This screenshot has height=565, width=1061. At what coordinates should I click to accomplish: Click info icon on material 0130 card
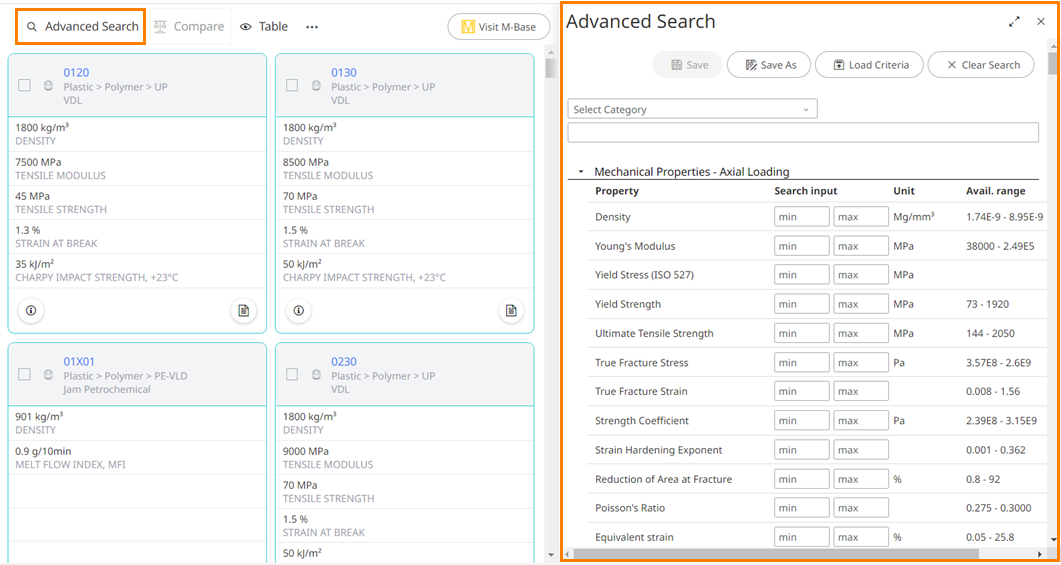tap(298, 311)
